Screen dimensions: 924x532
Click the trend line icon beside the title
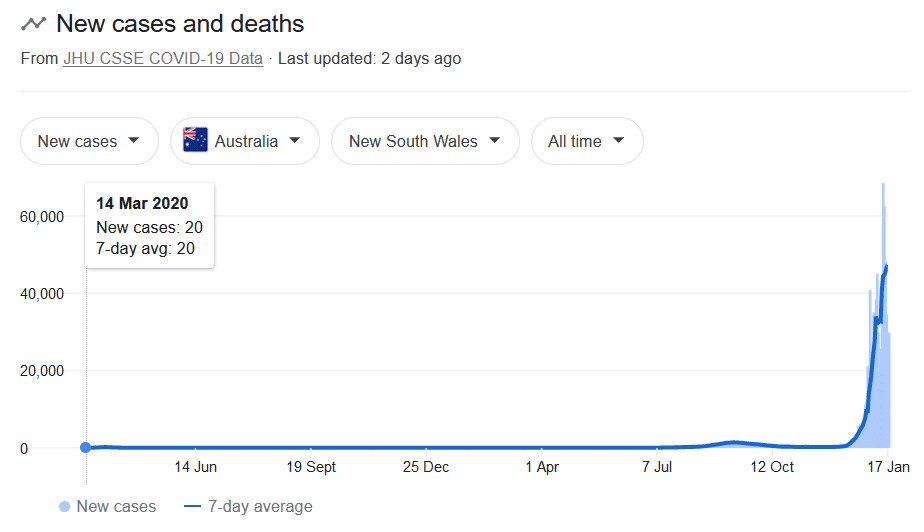(x=34, y=24)
